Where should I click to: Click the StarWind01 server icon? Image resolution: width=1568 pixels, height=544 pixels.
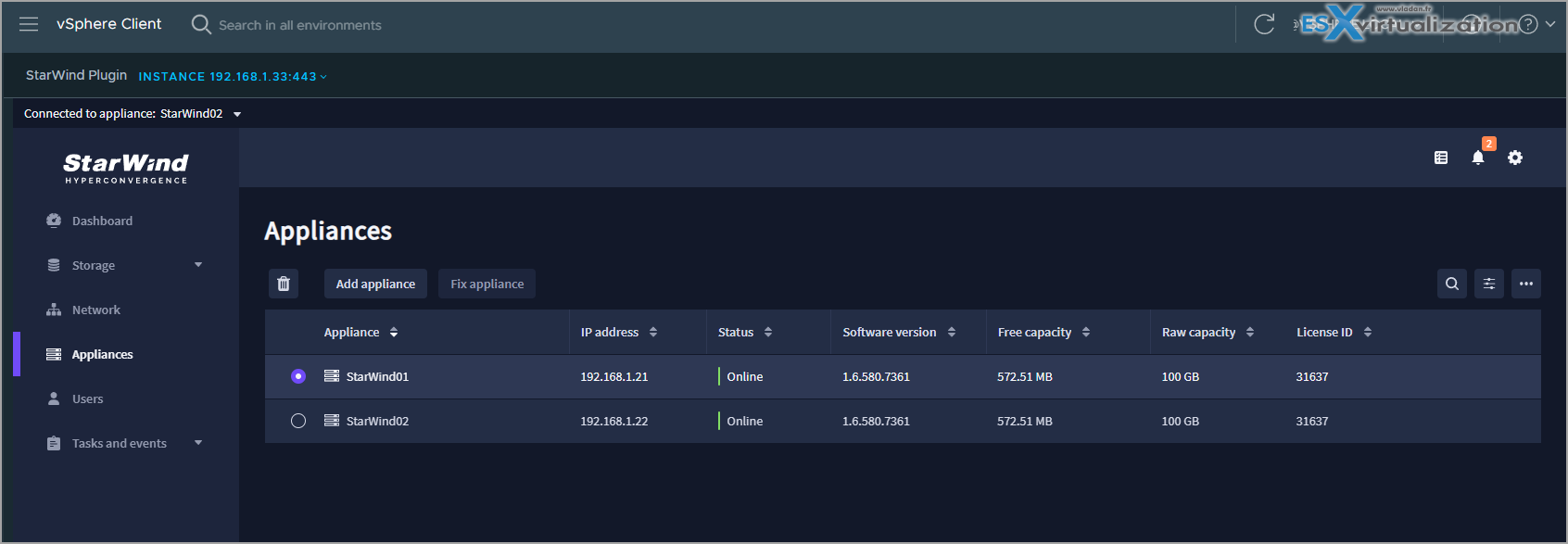(332, 375)
